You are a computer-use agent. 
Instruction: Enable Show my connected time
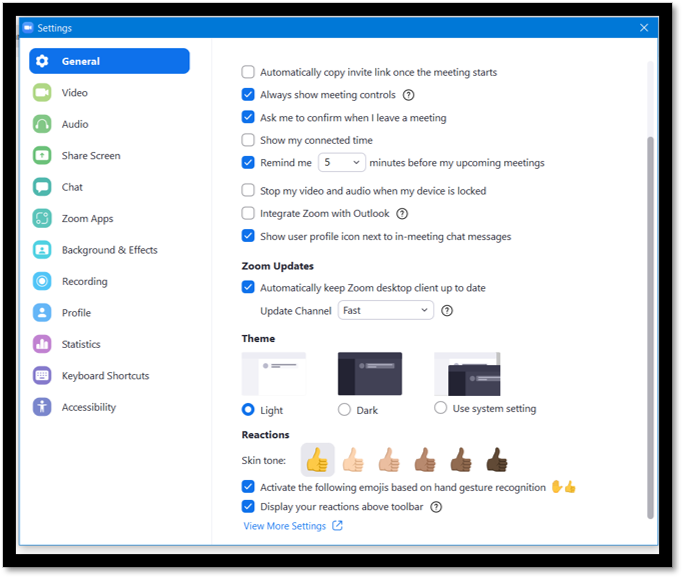[x=248, y=140]
